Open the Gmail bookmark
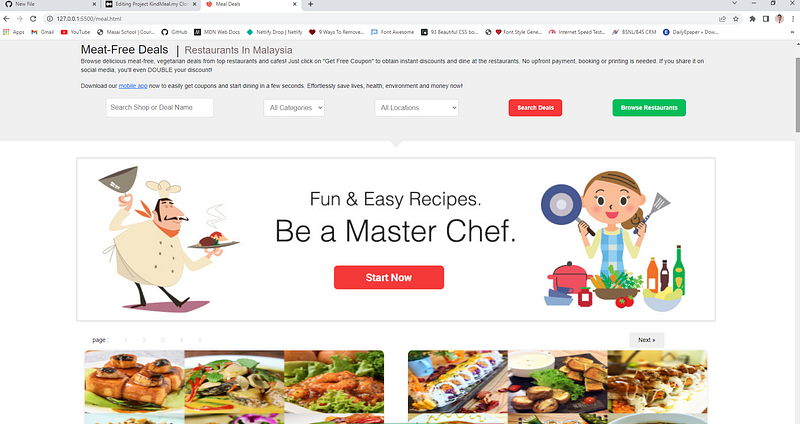 tap(42, 32)
